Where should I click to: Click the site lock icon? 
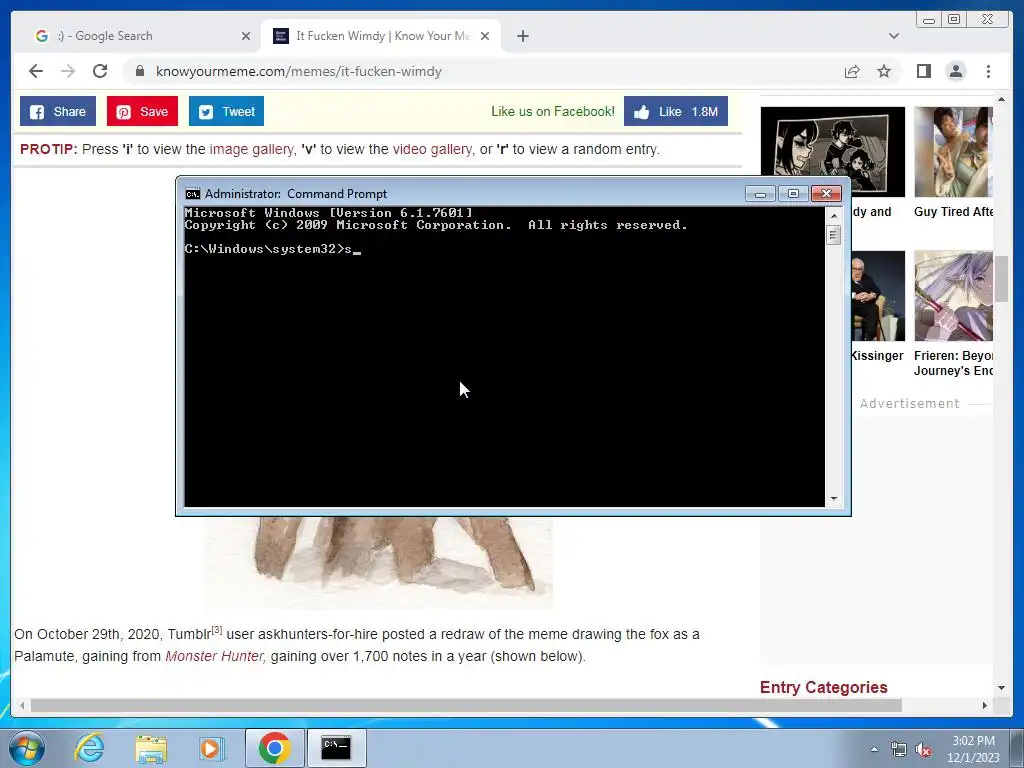tap(140, 71)
